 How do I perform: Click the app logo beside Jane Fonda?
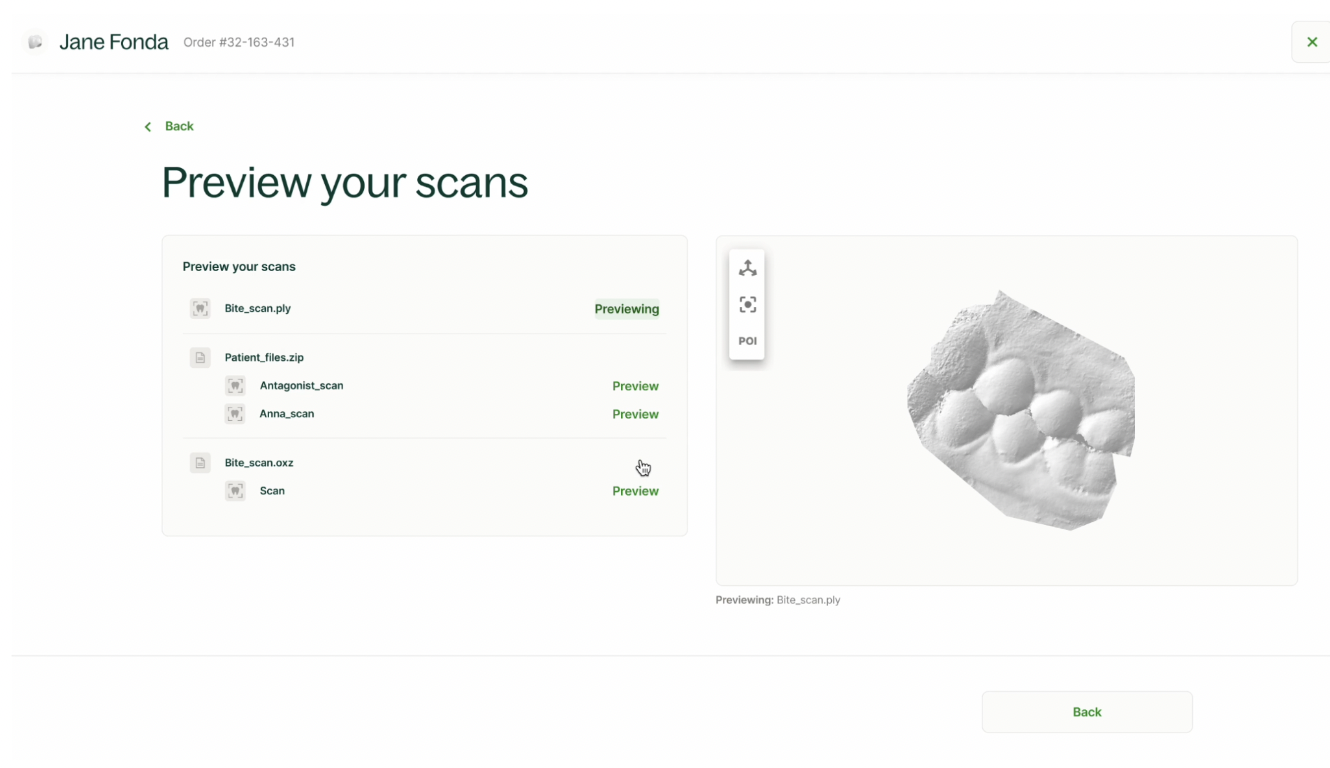click(35, 42)
